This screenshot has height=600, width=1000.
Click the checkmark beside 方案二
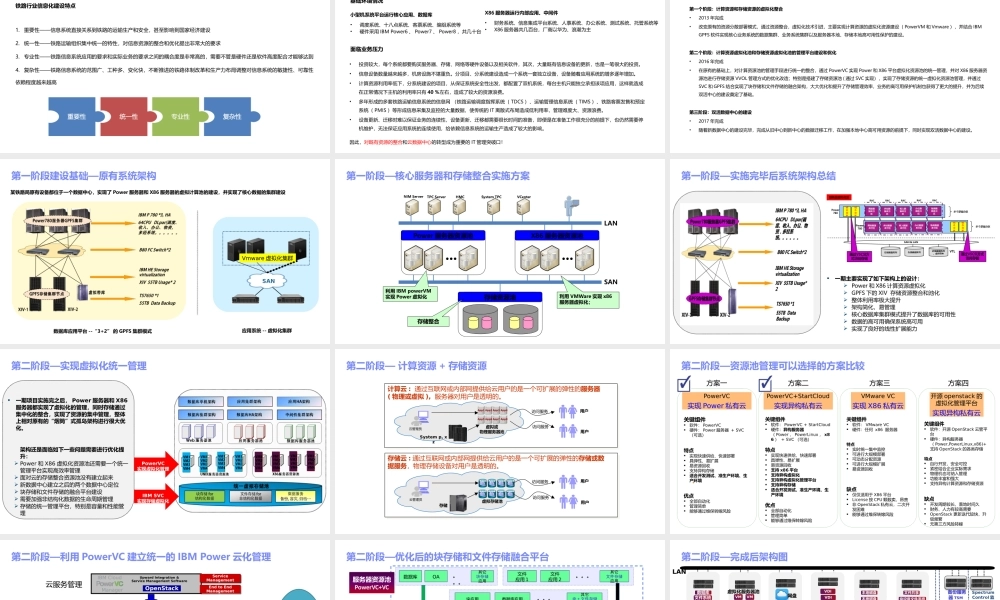(x=765, y=383)
